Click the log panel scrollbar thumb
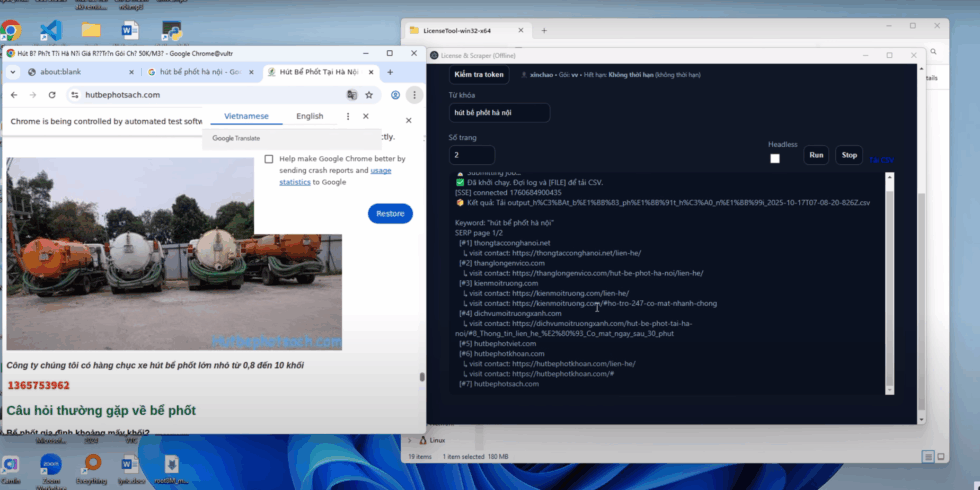 (x=889, y=283)
